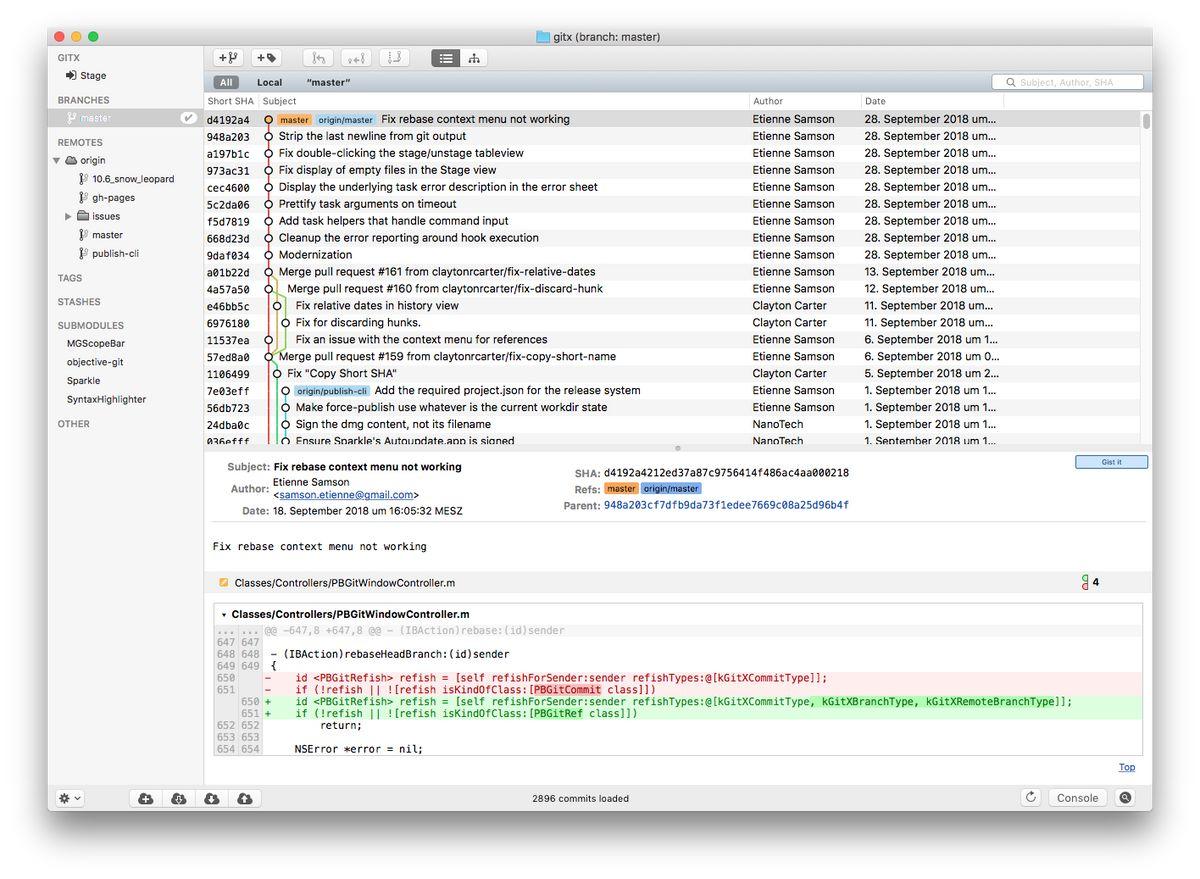Screen dimensions: 1200x879
Task: Open the objective-git submodule
Action: [x=95, y=362]
